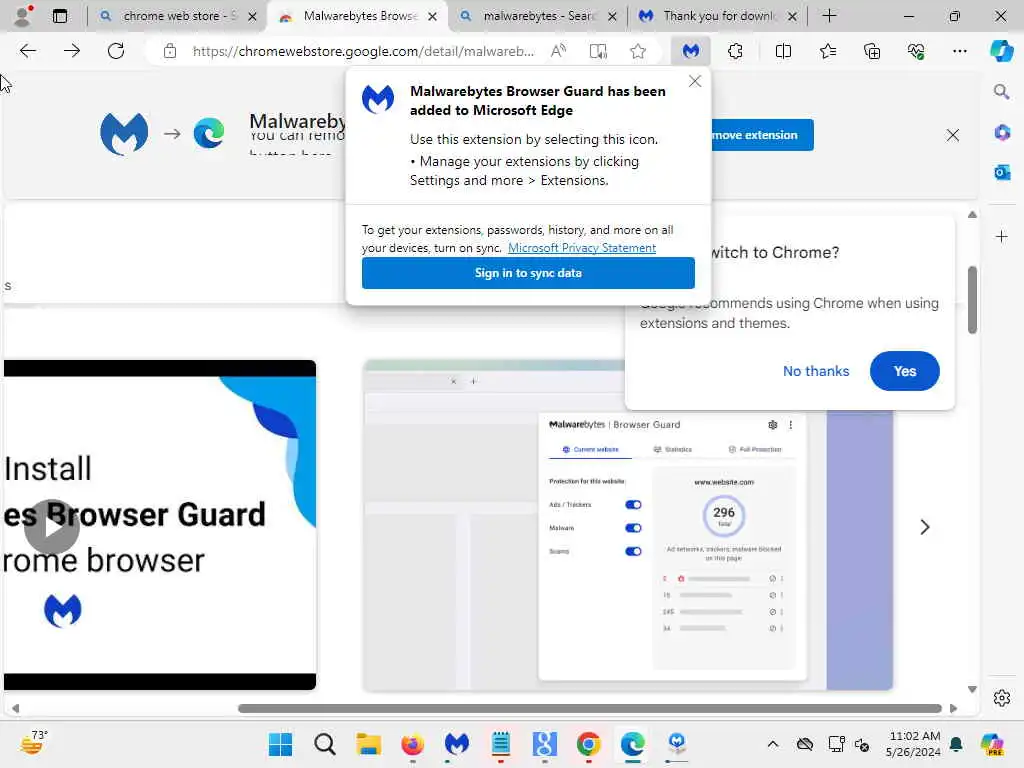Screen dimensions: 1024x768
Task: Click the scroll left arrow
Action: tap(15, 709)
